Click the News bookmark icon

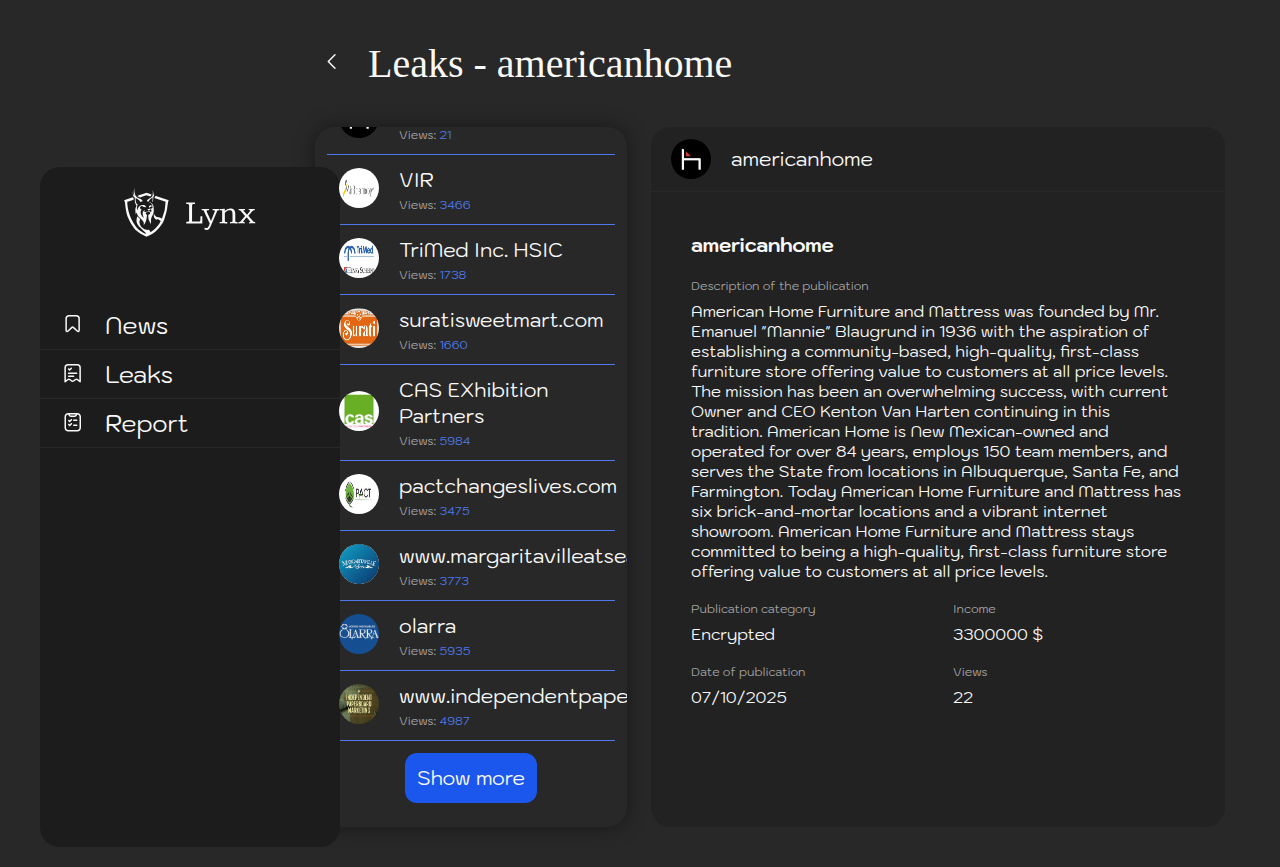pyautogui.click(x=73, y=324)
